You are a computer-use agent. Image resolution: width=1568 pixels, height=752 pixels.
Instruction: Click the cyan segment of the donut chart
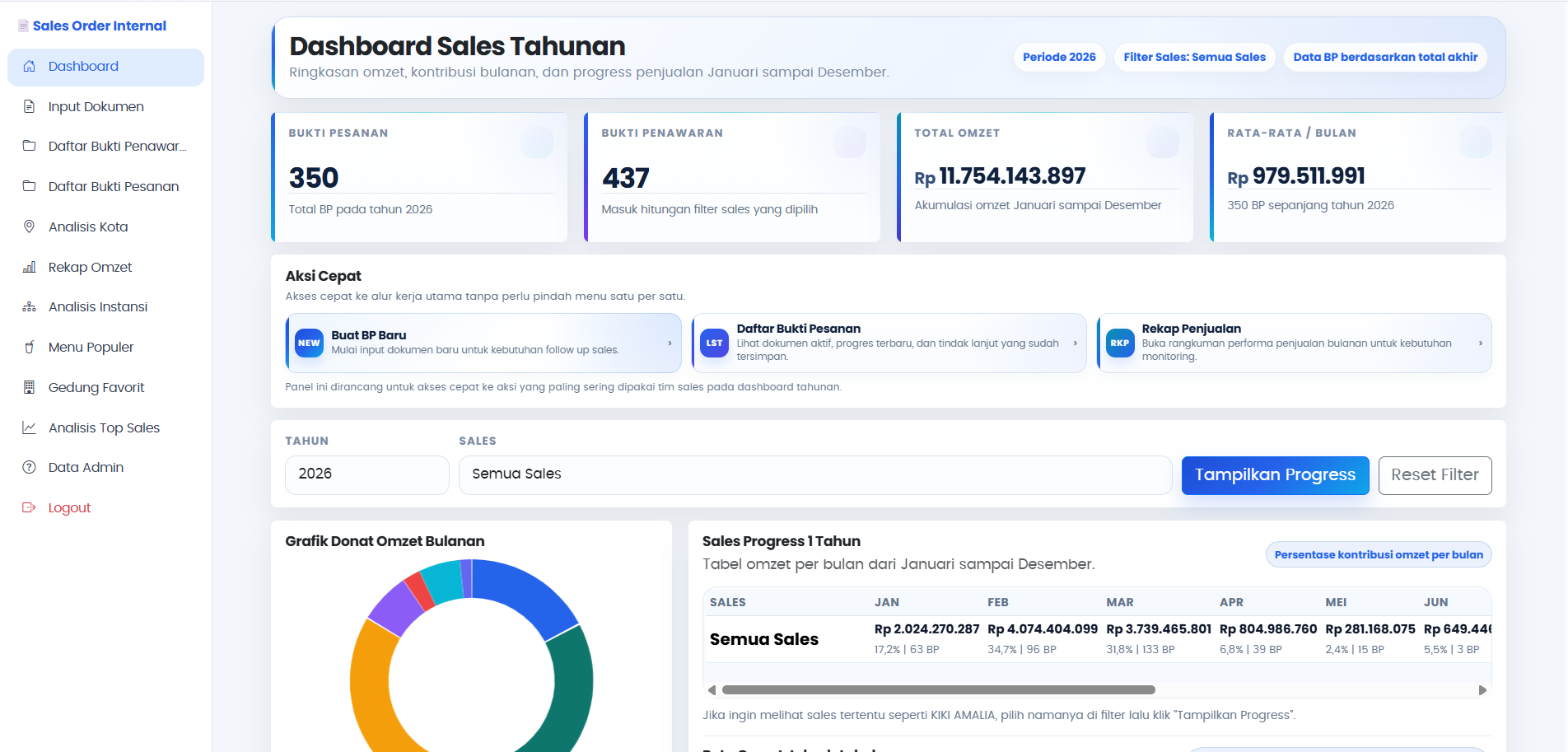pyautogui.click(x=442, y=582)
